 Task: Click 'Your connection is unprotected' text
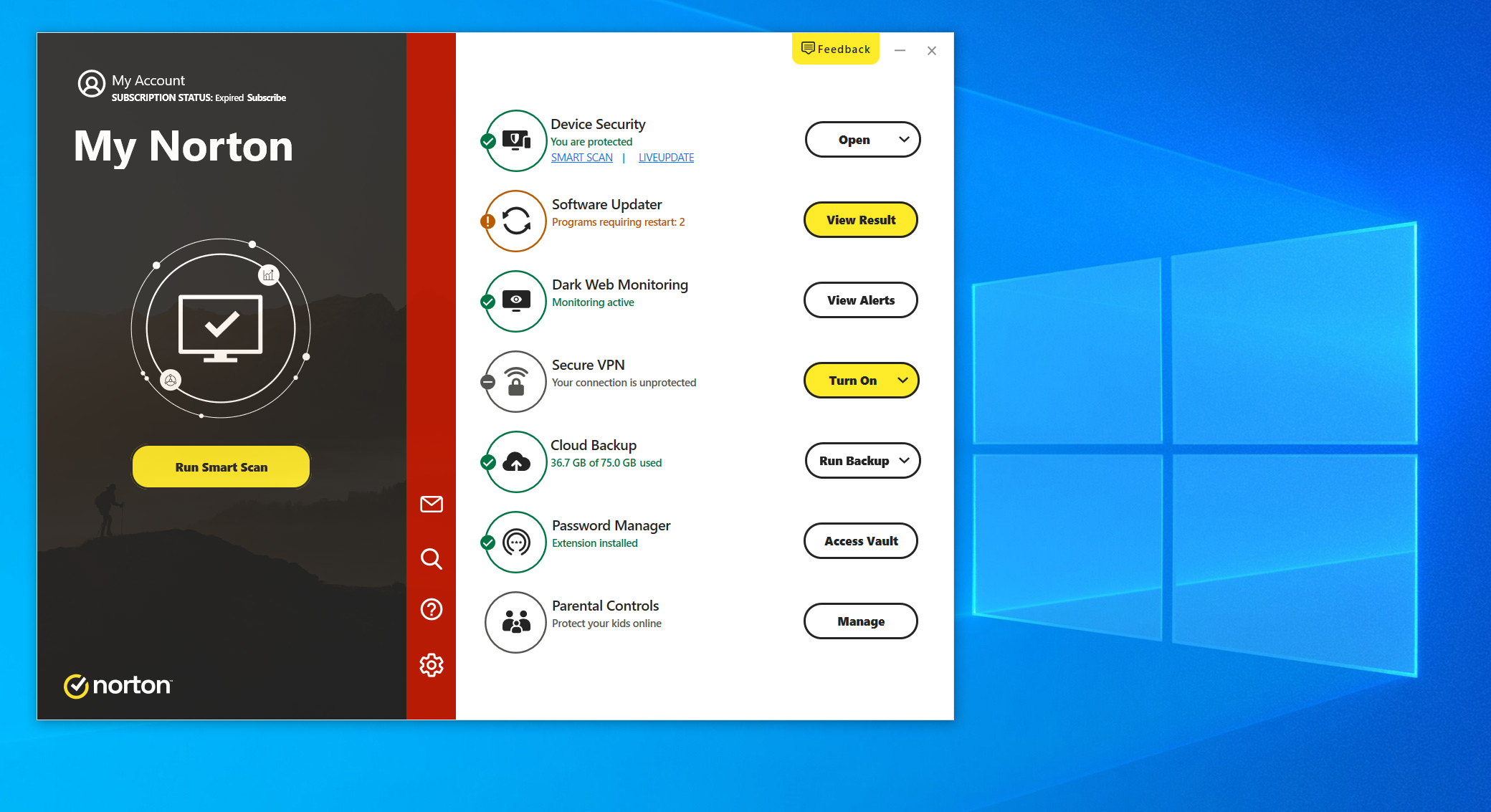point(624,383)
